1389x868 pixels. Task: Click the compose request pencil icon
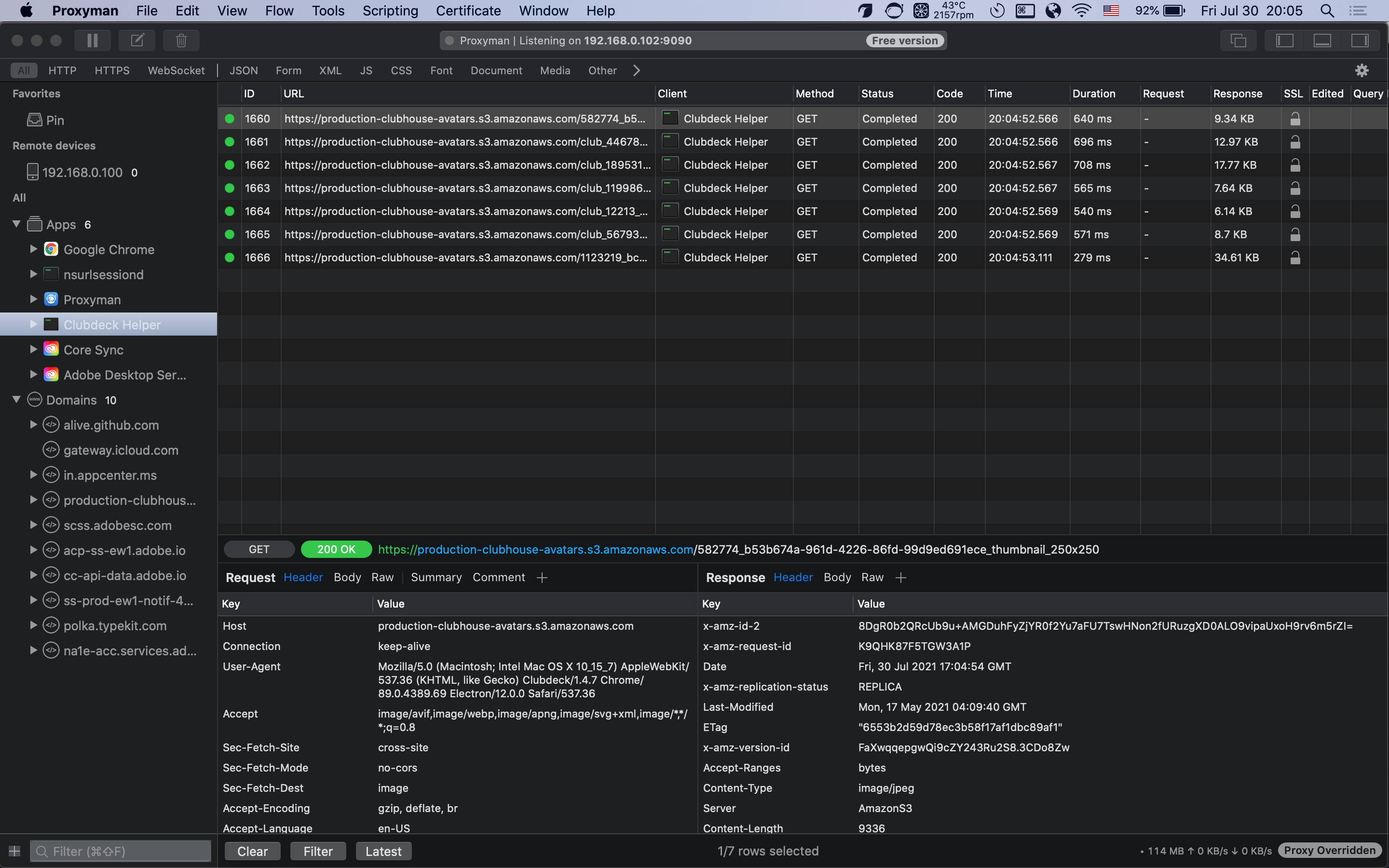[137, 40]
